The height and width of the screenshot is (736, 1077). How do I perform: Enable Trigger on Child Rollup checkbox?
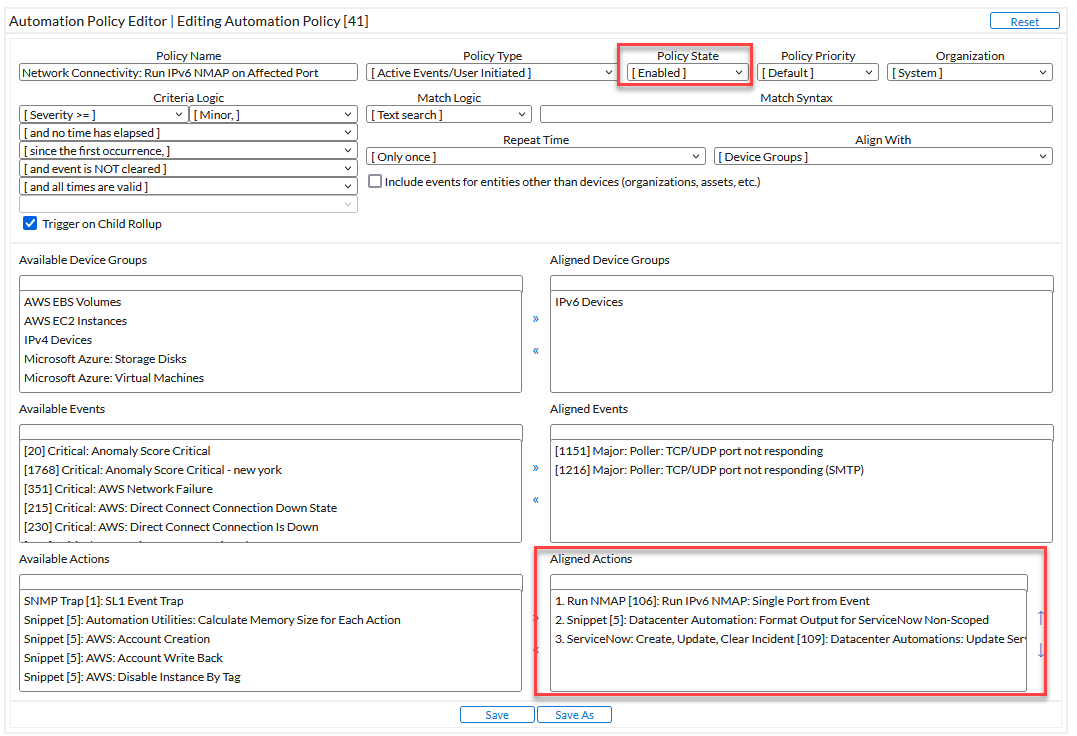tap(30, 224)
